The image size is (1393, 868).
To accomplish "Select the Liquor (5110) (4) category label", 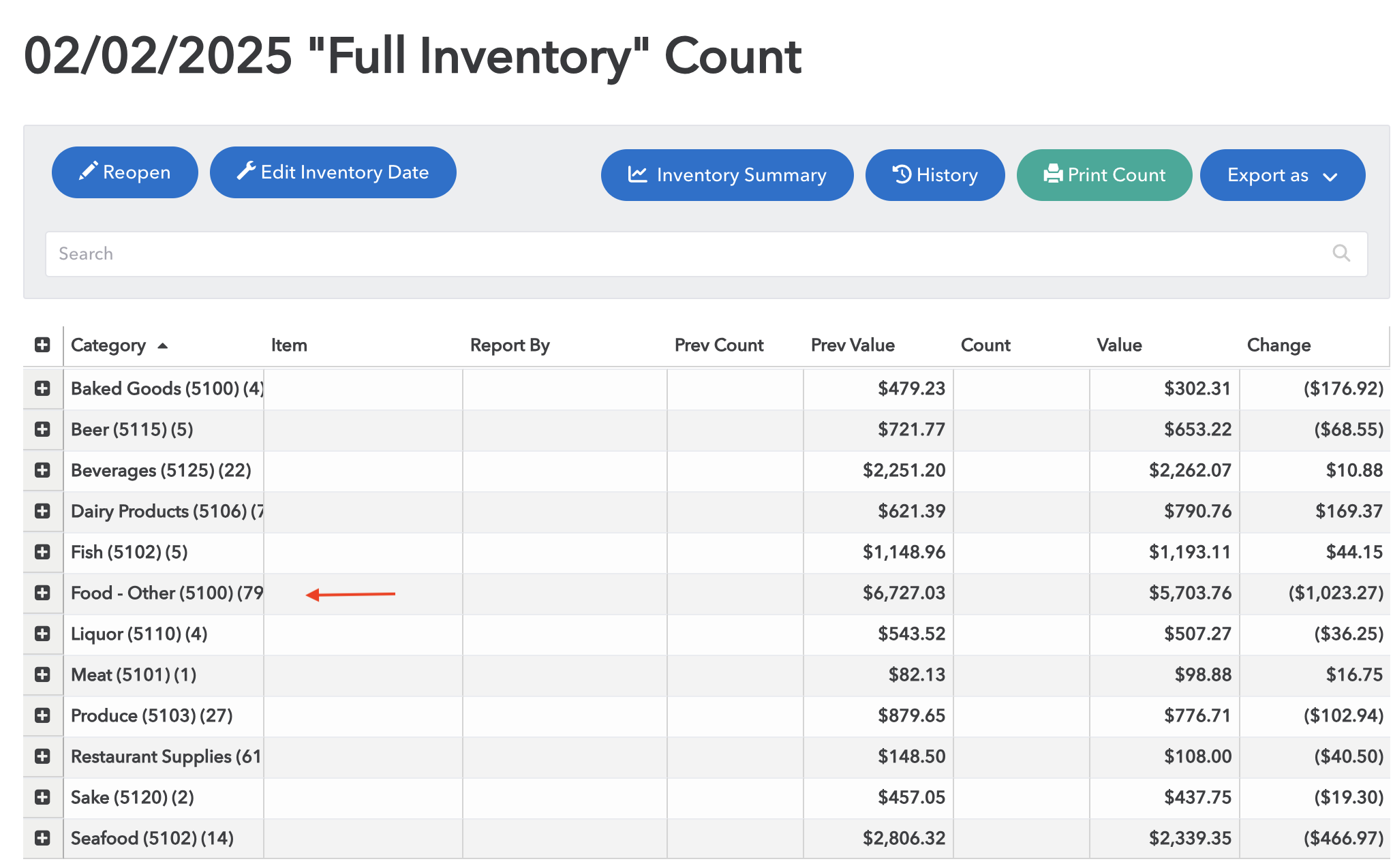I will [139, 634].
